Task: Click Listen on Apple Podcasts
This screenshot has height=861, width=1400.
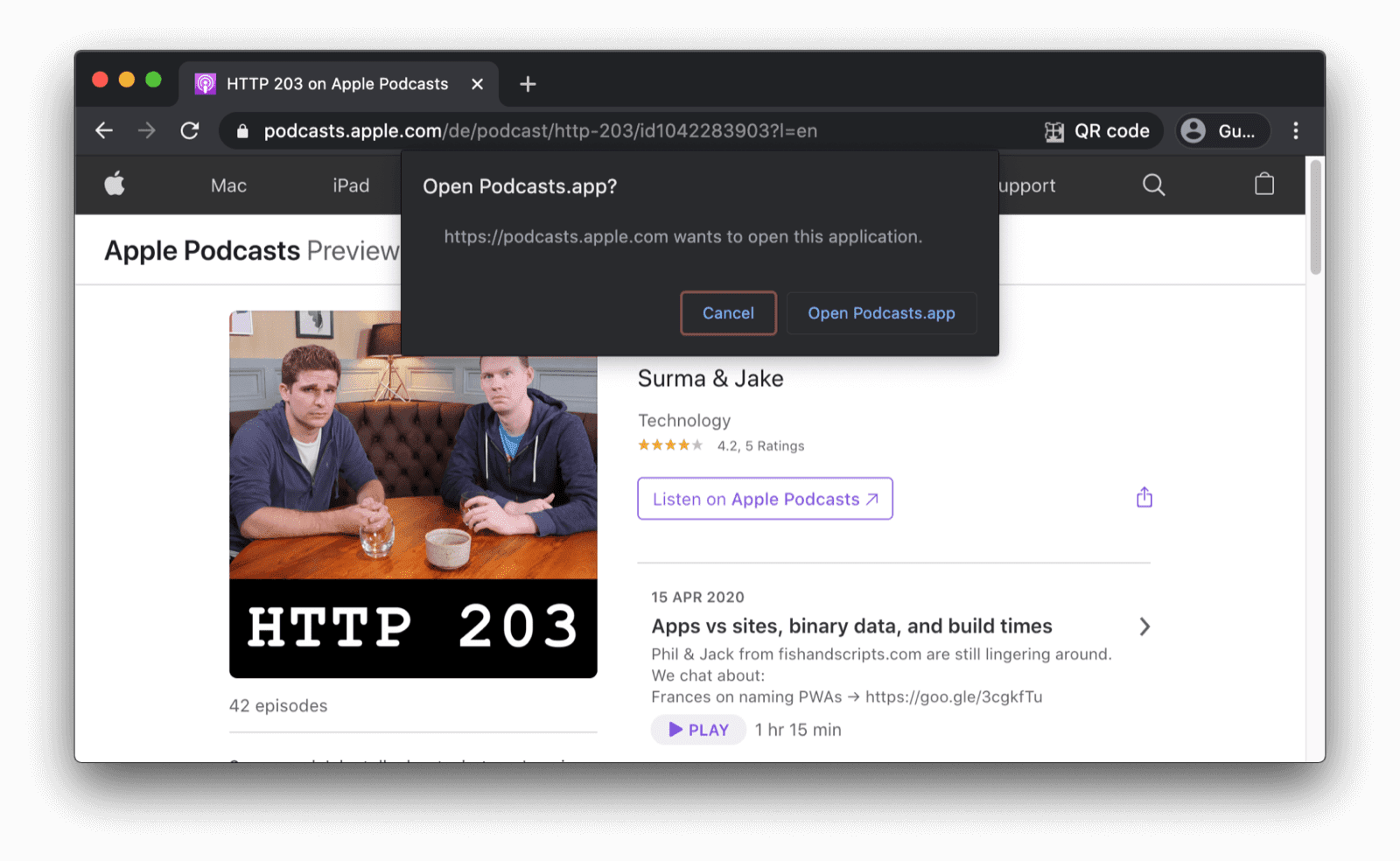Action: pyautogui.click(x=764, y=499)
